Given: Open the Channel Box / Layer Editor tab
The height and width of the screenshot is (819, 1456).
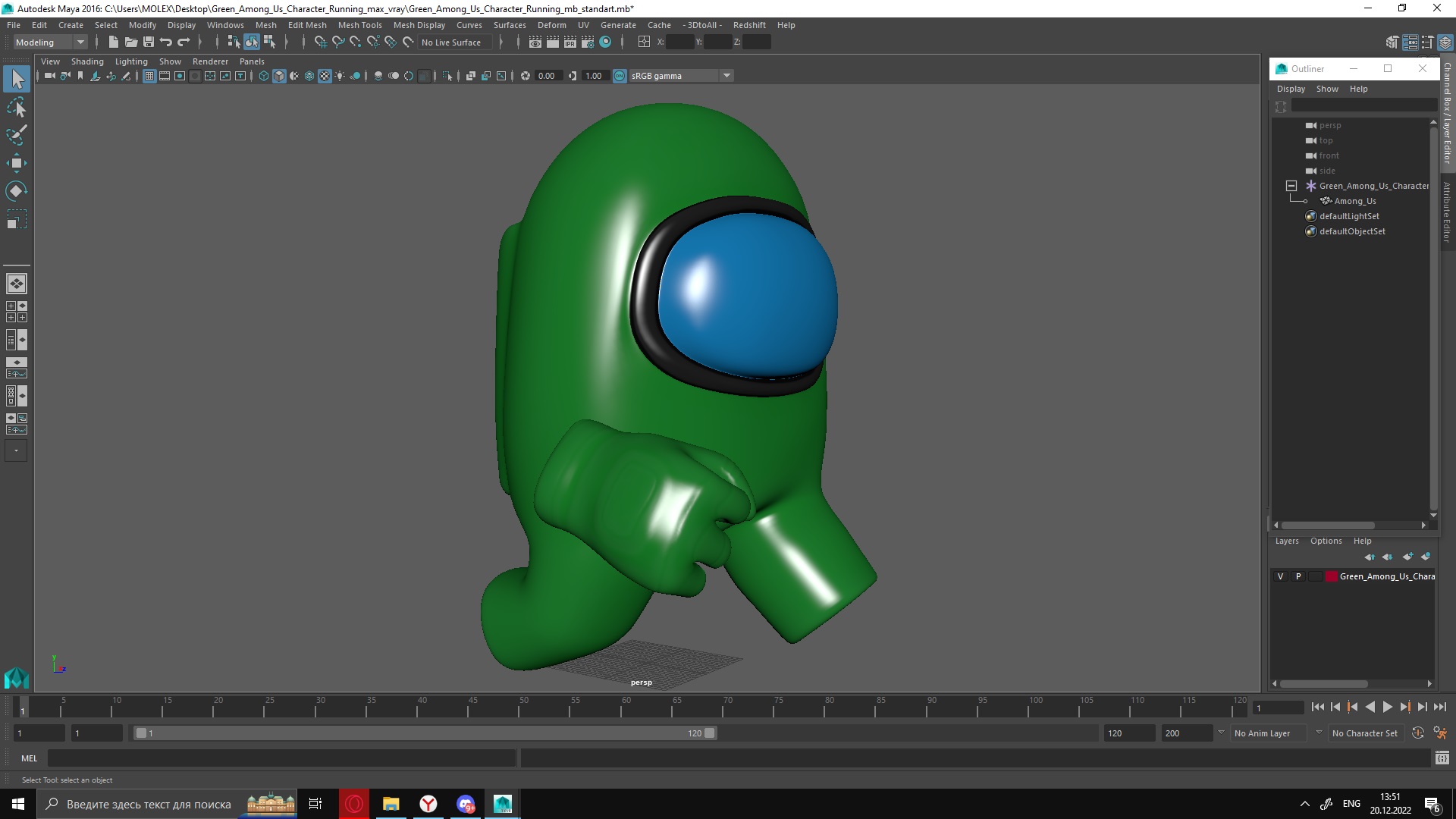Looking at the screenshot, I should coord(1448,113).
